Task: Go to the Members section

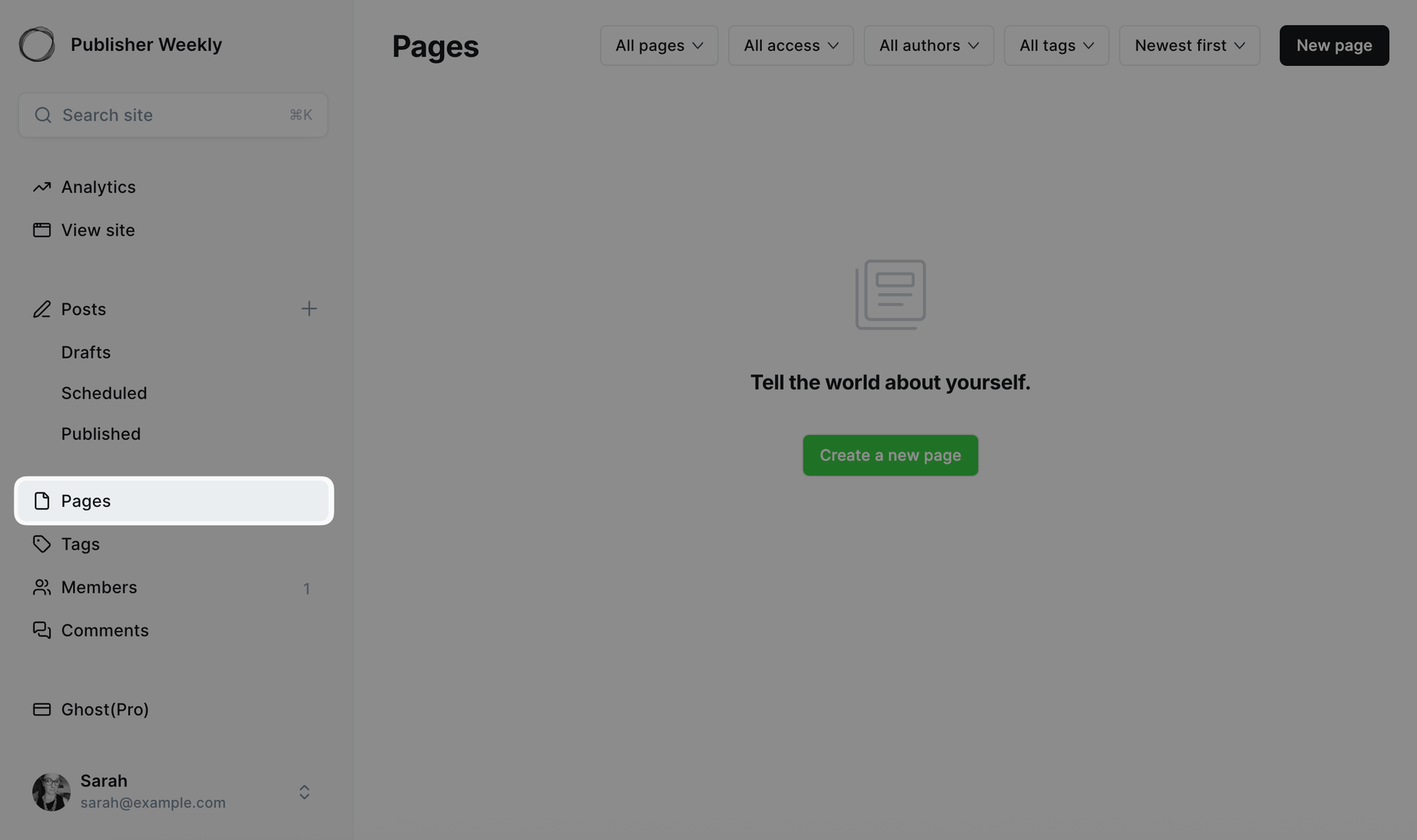Action: [98, 587]
